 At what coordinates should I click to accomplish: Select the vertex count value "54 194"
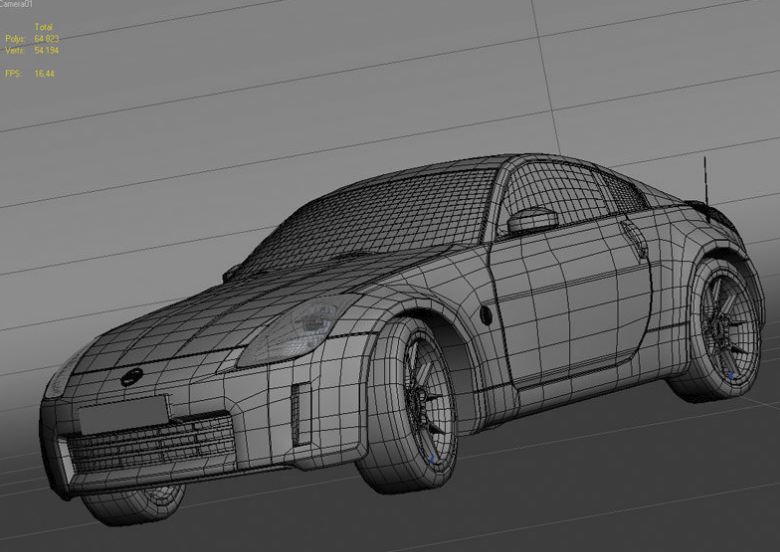[x=47, y=51]
